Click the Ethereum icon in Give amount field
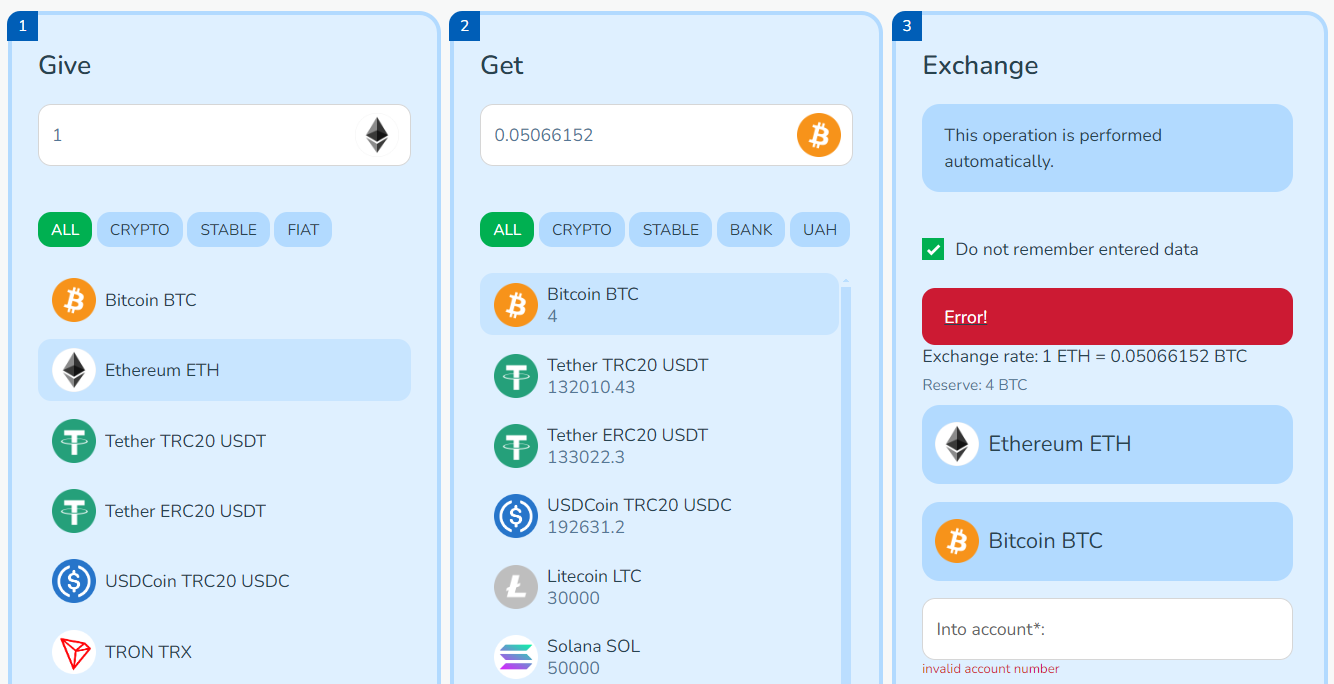The image size is (1334, 684). [x=377, y=135]
